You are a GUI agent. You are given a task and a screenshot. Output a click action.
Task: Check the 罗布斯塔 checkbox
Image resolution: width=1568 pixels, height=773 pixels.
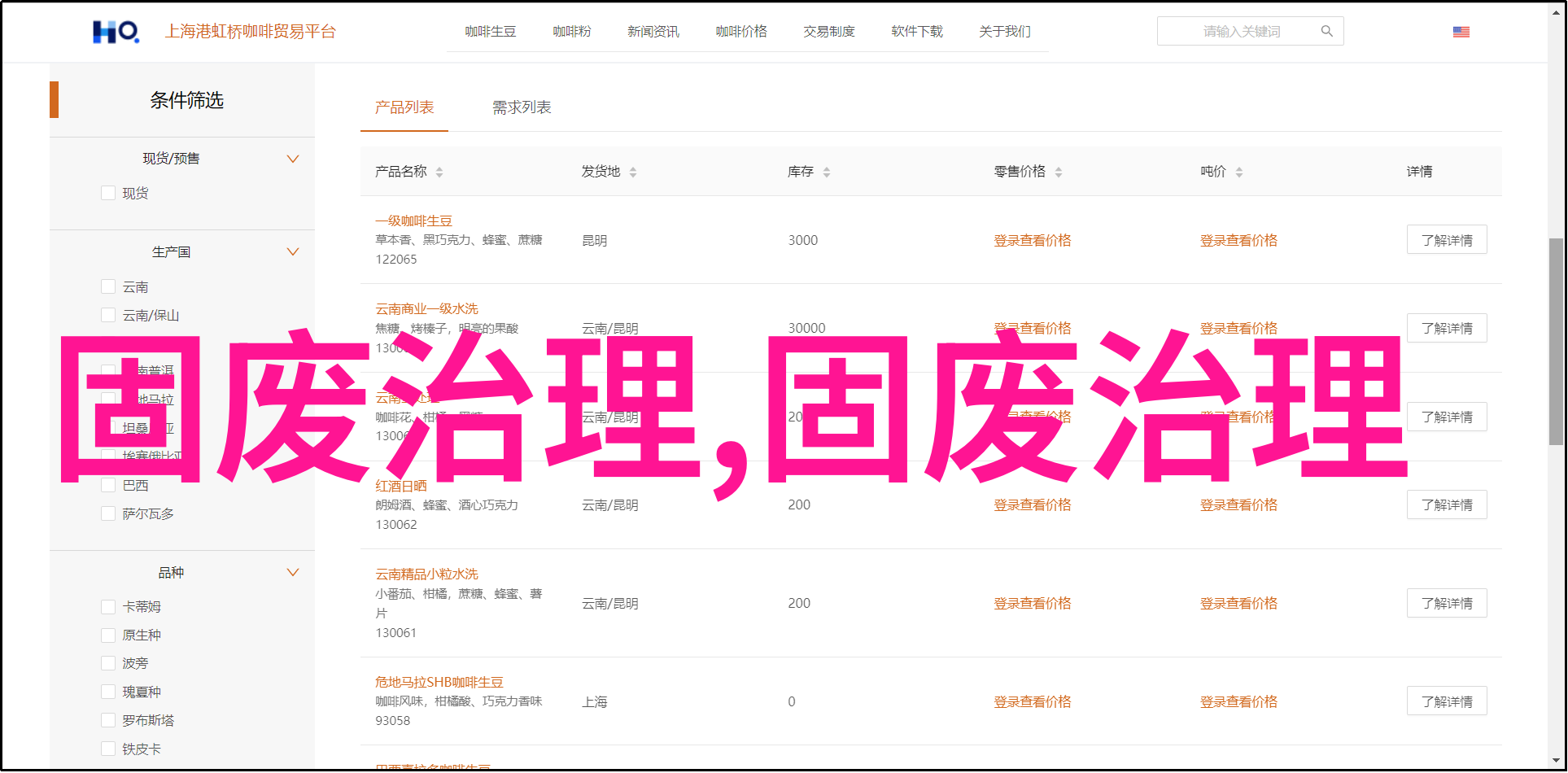[108, 720]
